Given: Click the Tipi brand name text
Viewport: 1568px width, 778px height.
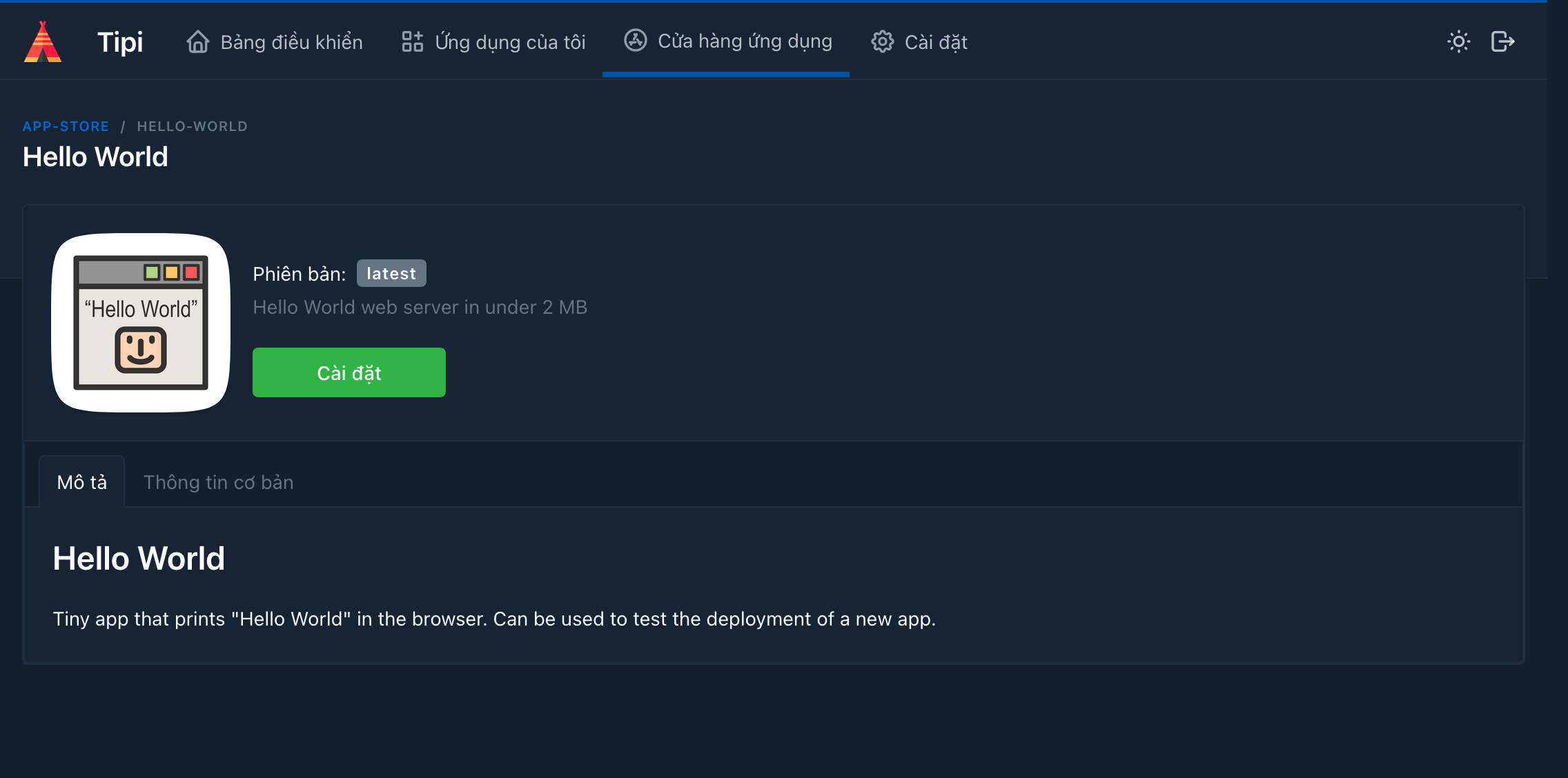Looking at the screenshot, I should pos(120,42).
